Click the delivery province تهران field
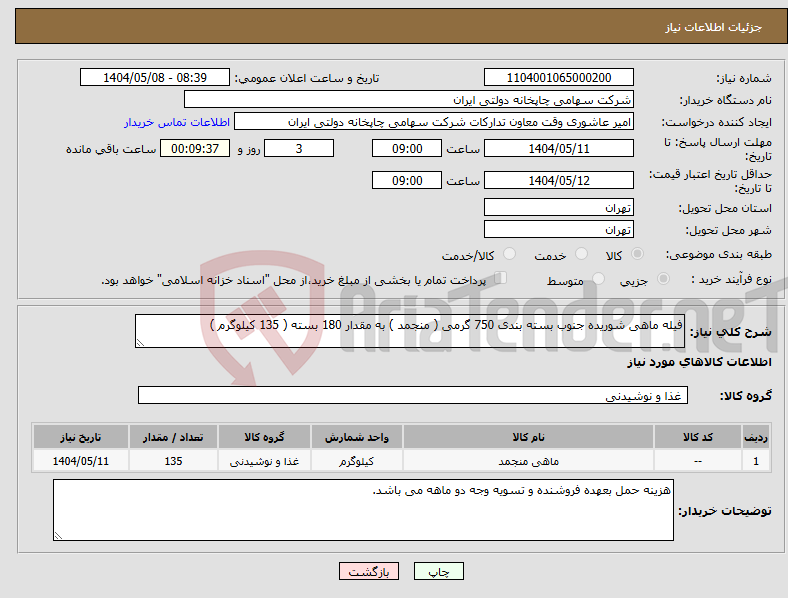The height and width of the screenshot is (598, 788). click(x=558, y=207)
